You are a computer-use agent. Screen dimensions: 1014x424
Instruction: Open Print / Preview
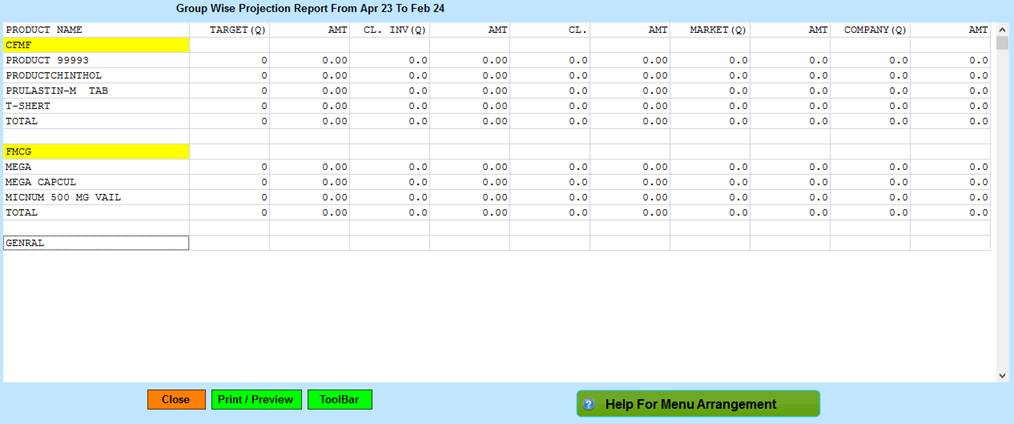coord(256,400)
